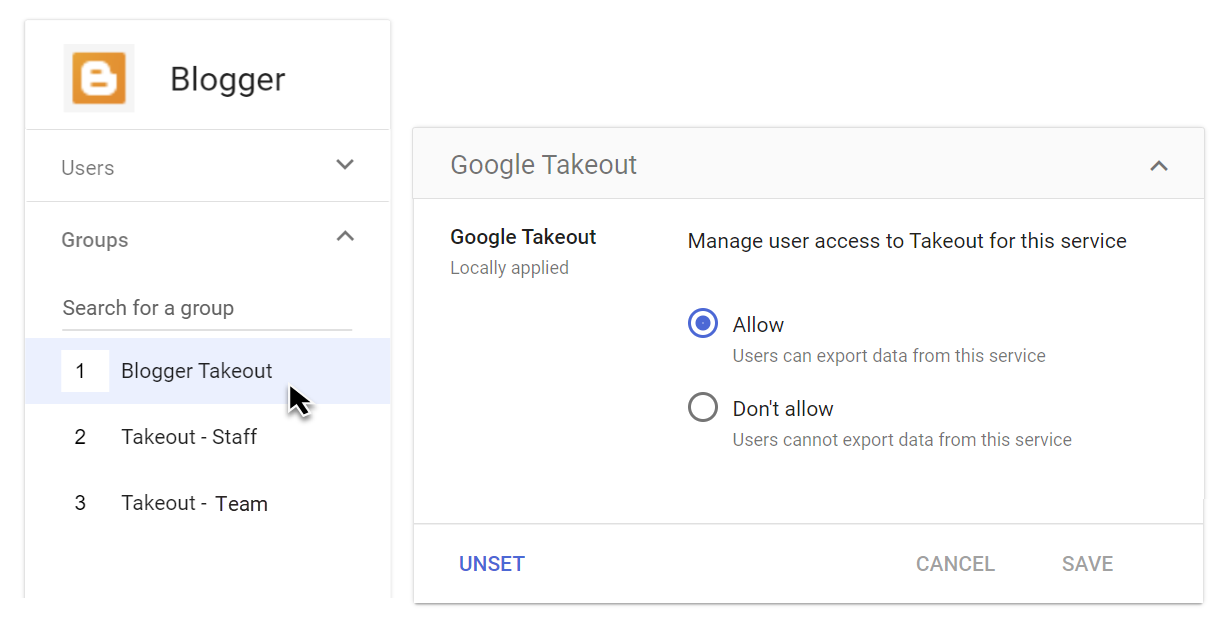The width and height of the screenshot is (1230, 631).
Task: Select the Allow radio button
Action: [703, 324]
